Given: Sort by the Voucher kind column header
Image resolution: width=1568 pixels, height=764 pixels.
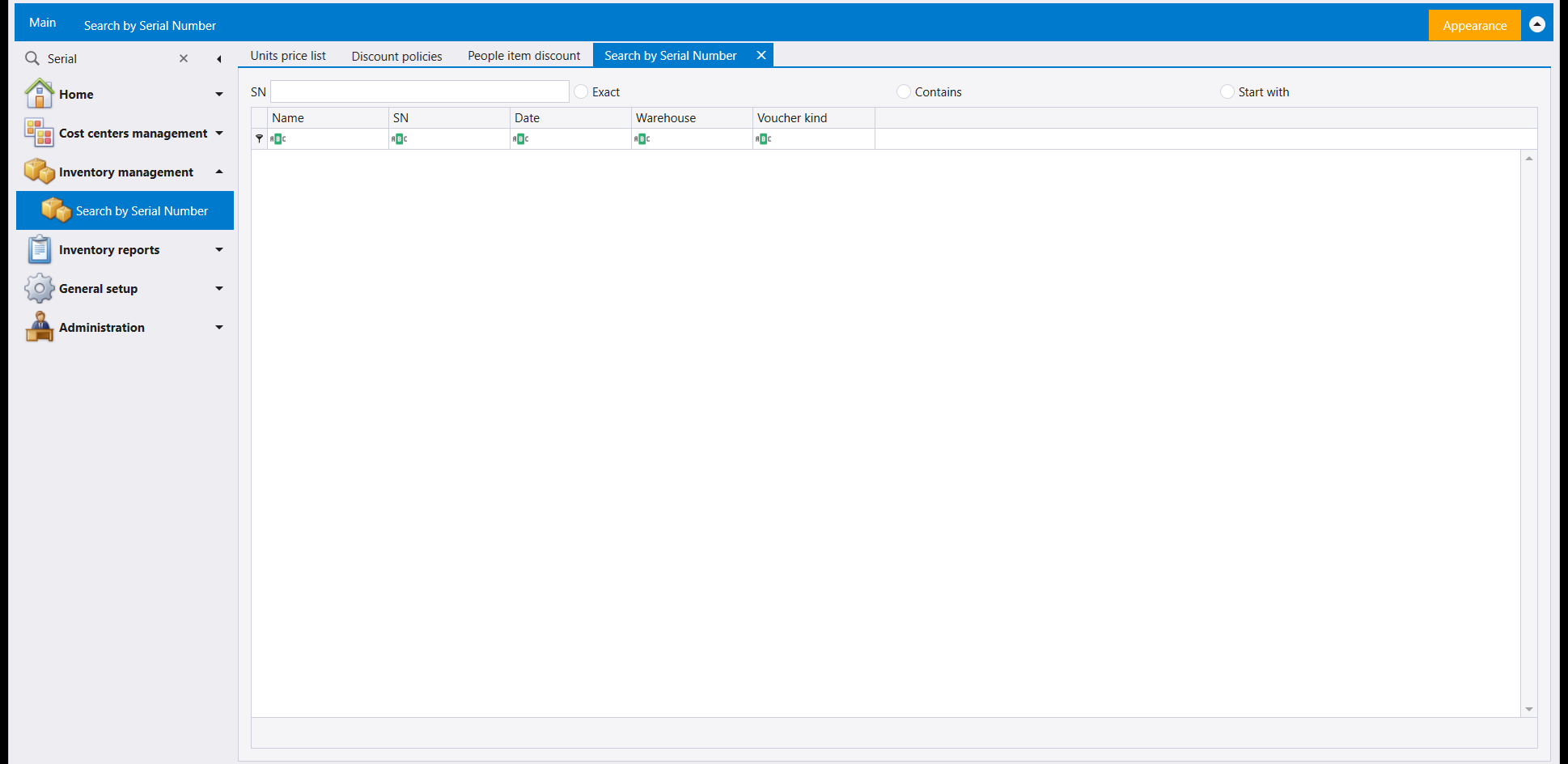Looking at the screenshot, I should [x=813, y=117].
